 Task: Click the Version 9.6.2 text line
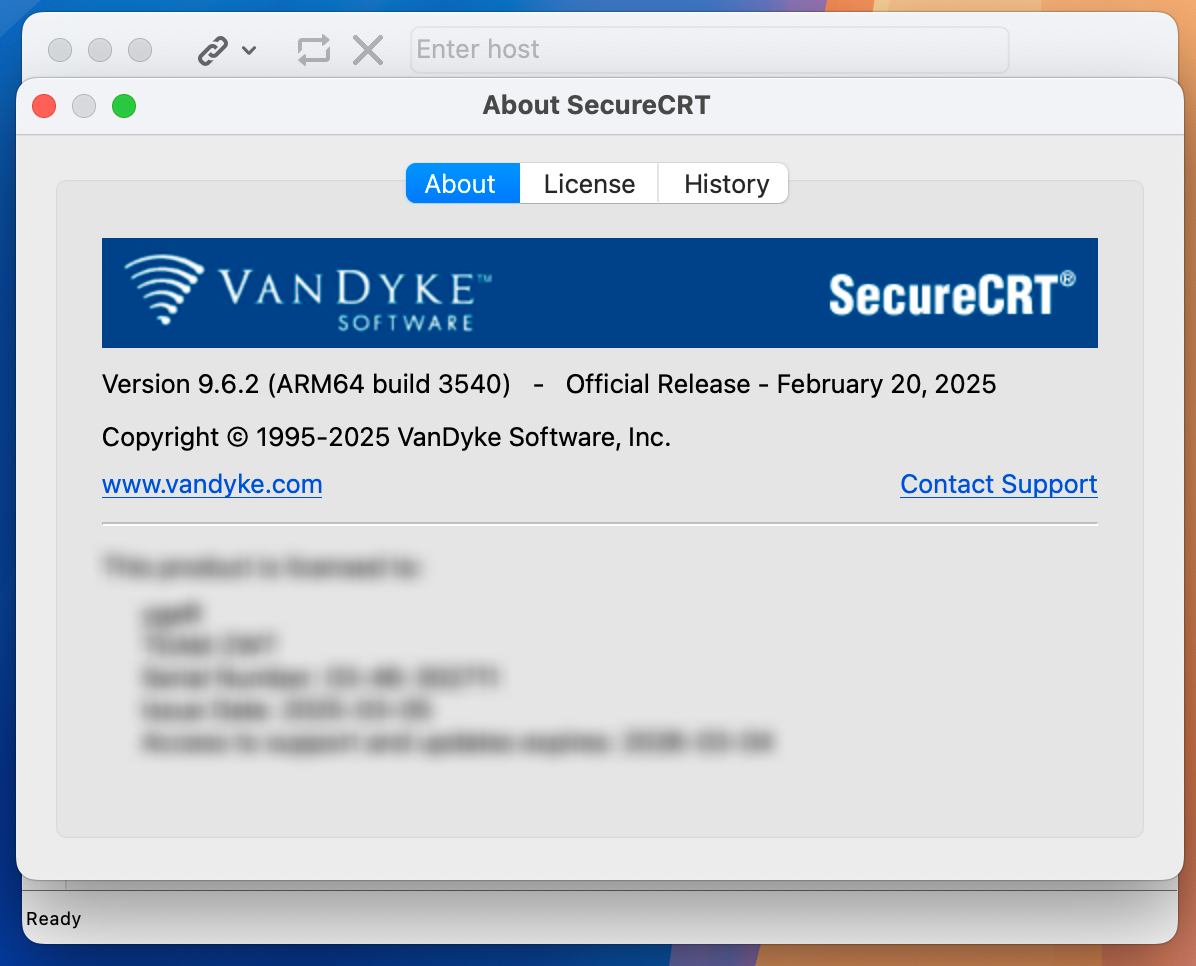coord(548,384)
